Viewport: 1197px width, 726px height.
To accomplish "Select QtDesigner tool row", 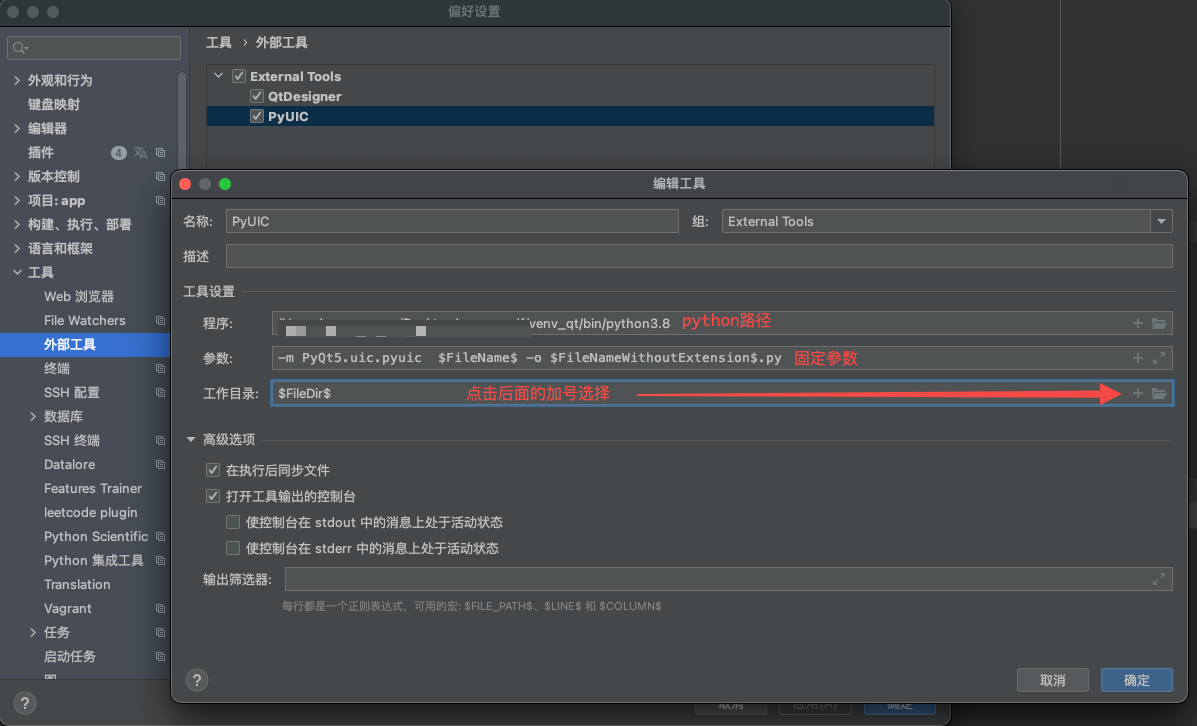I will pyautogui.click(x=570, y=96).
